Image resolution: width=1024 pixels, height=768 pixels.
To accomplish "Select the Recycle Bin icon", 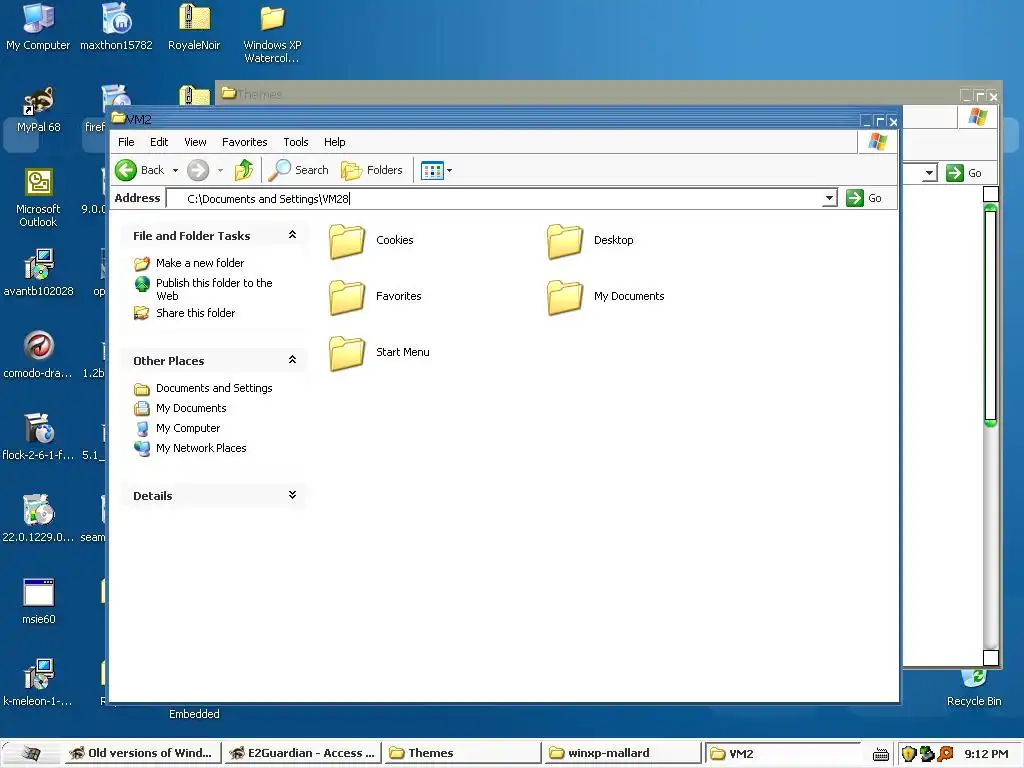I will point(974,687).
